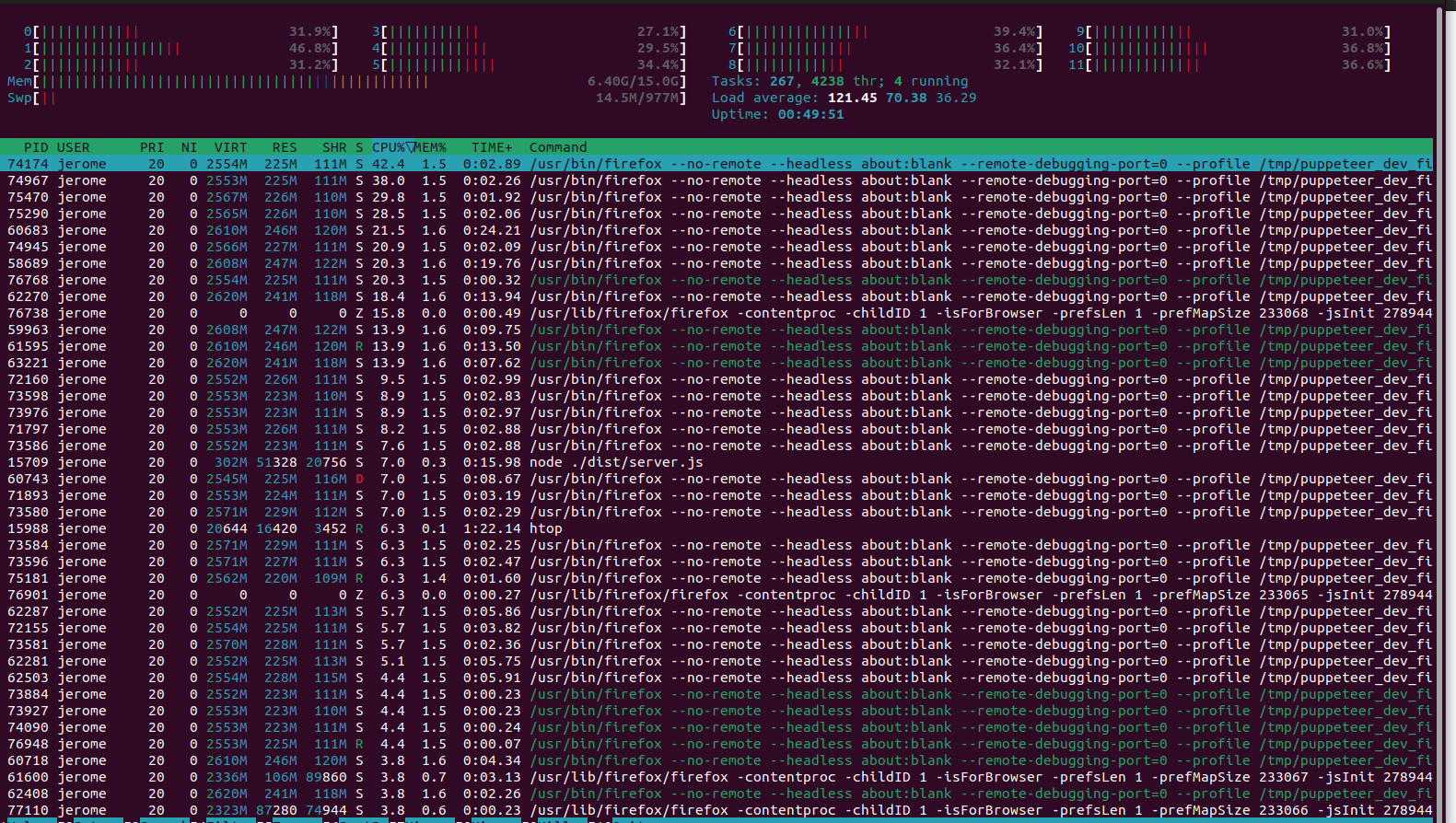Select zombie process row PID 76901
The width and height of the screenshot is (1456, 823).
(x=716, y=595)
